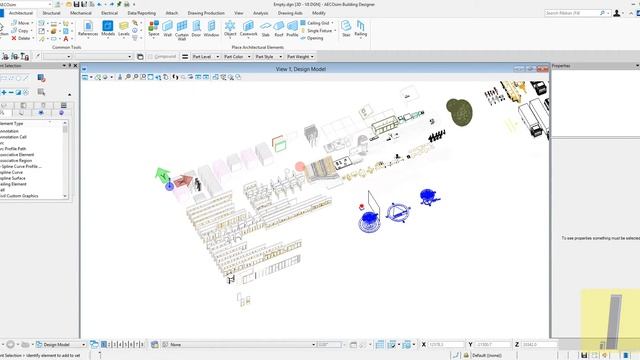This screenshot has width=640, height=360.
Task: Click the Levels icon
Action: (x=124, y=29)
